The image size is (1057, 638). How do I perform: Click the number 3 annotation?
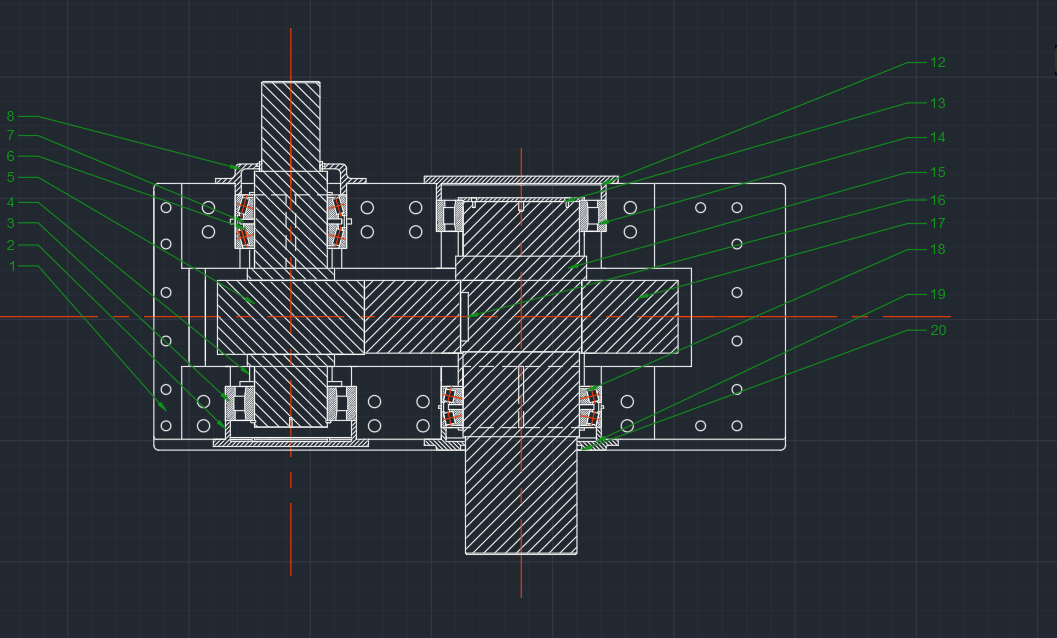click(11, 223)
